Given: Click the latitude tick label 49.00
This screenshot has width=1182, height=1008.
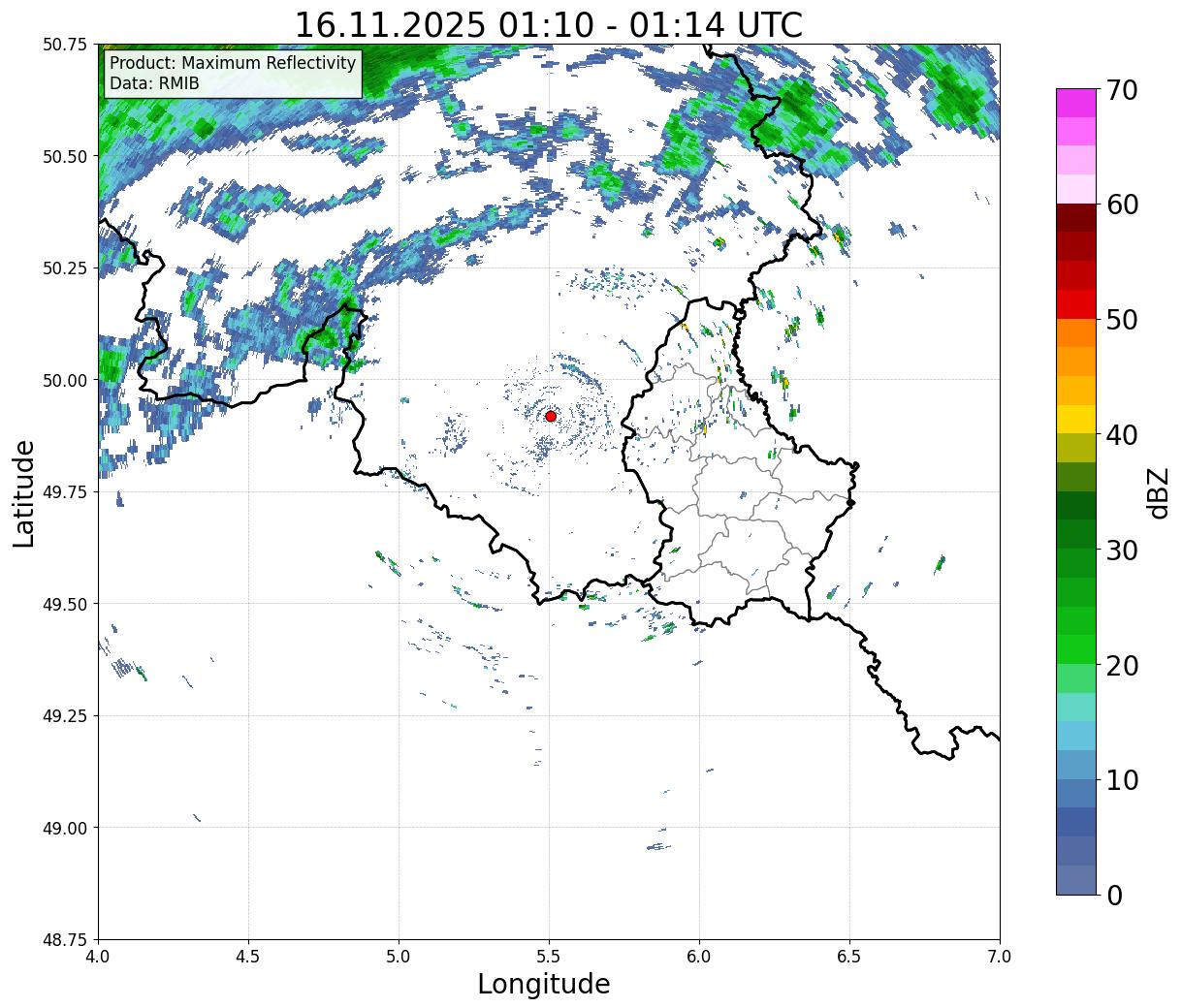Looking at the screenshot, I should [x=65, y=828].
